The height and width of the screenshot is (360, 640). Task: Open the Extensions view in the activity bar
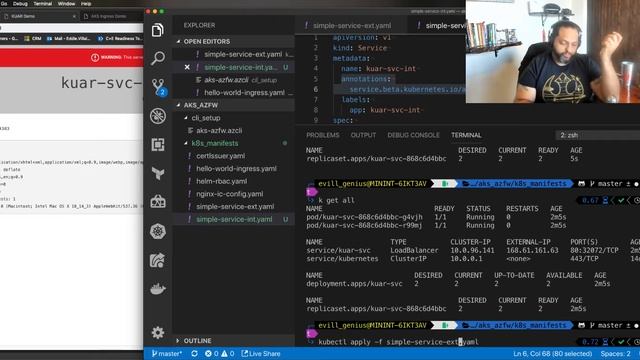pyautogui.click(x=158, y=144)
